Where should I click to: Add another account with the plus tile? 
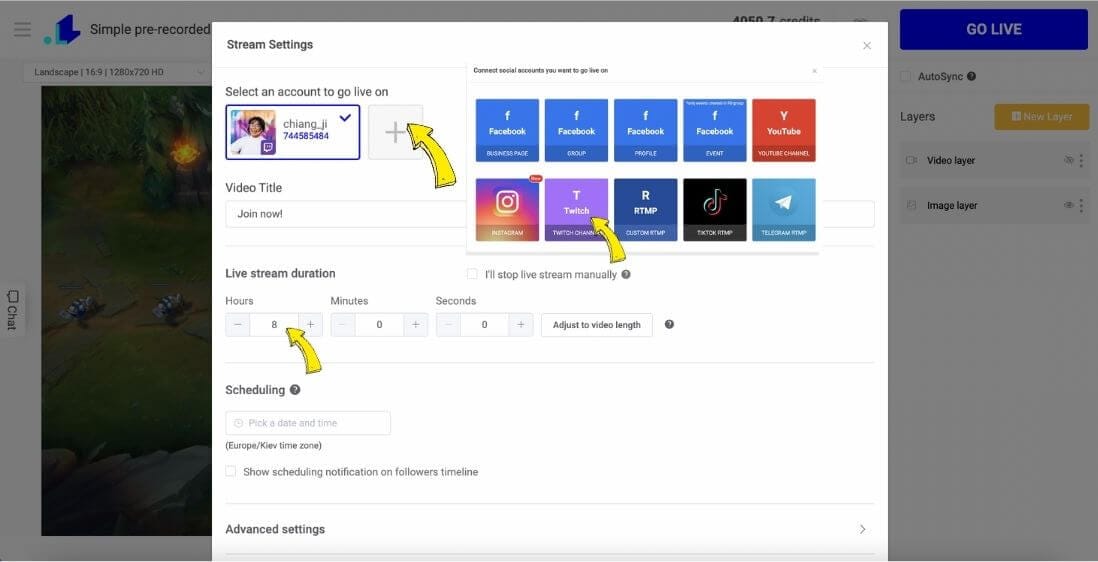[x=396, y=132]
